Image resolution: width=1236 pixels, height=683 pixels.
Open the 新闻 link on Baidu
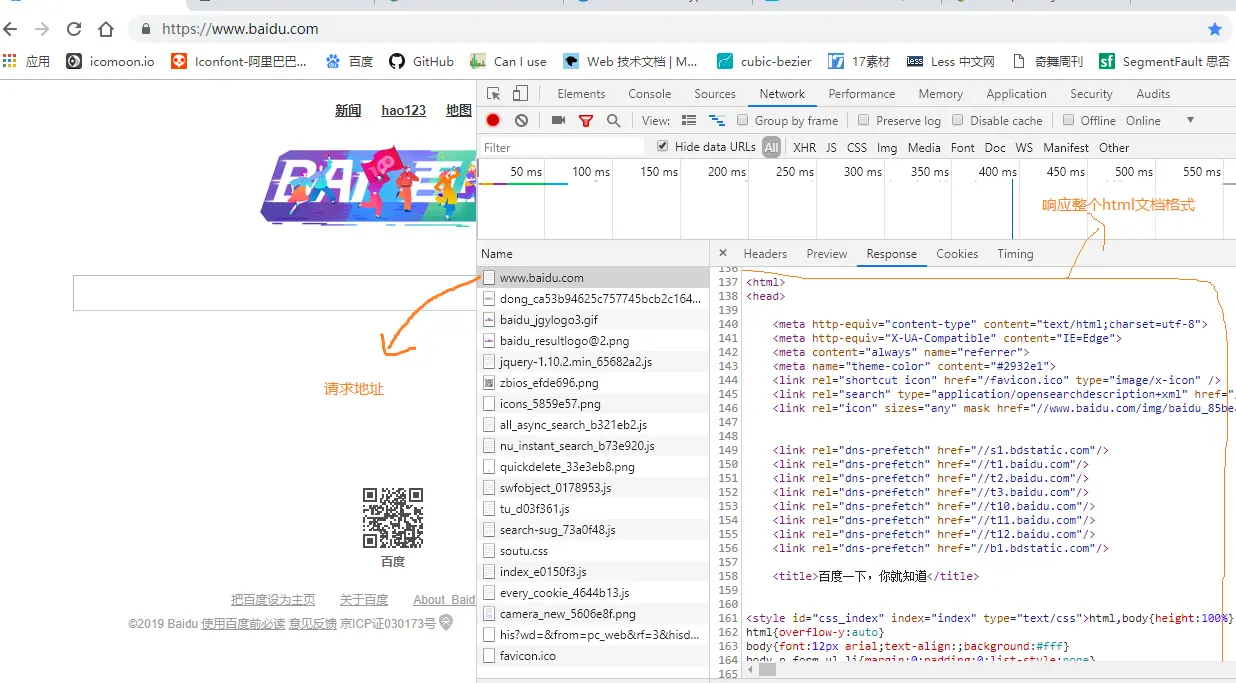click(348, 110)
